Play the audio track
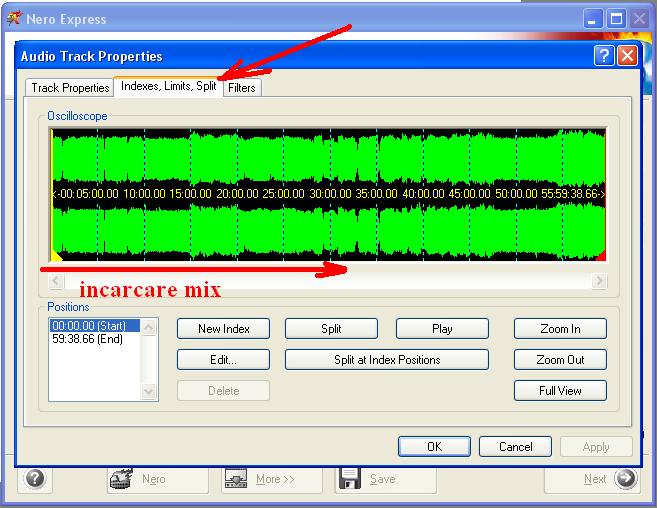 pos(442,329)
